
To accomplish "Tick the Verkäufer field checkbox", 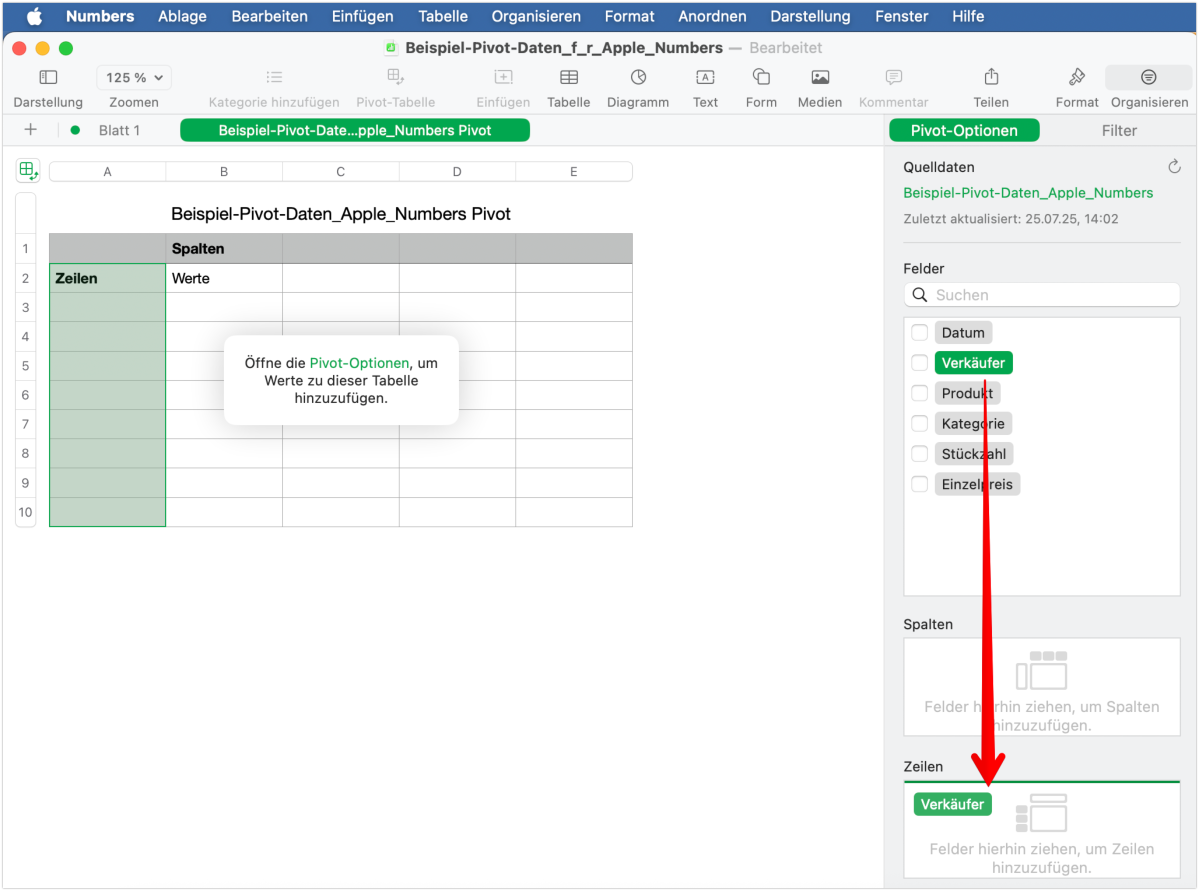I will click(919, 363).
